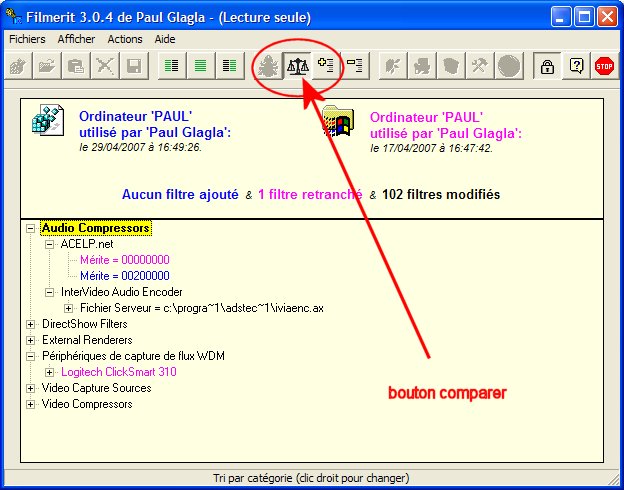Click the greyed-out floppy disk save icon
The width and height of the screenshot is (624, 490).
(134, 66)
